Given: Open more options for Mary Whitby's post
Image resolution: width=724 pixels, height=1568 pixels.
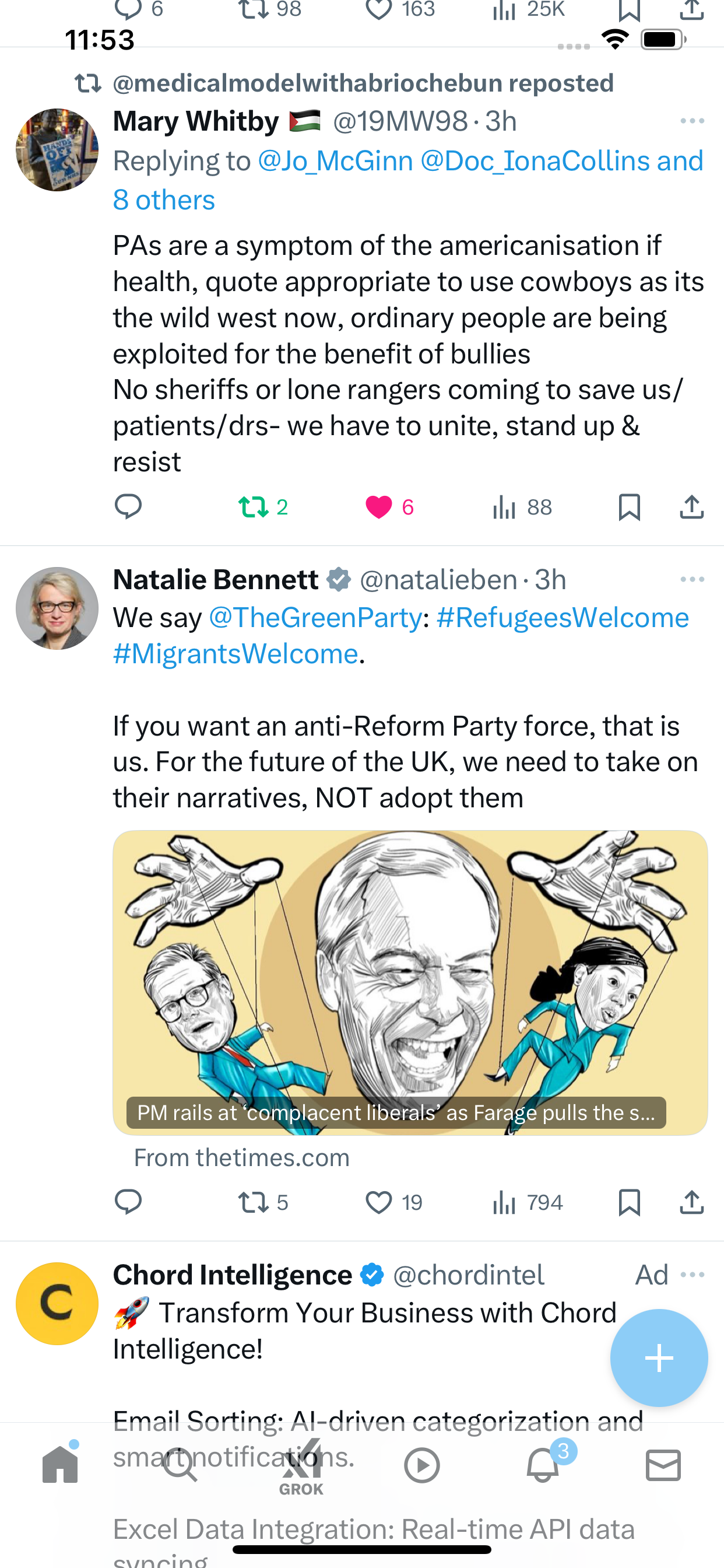Looking at the screenshot, I should (x=693, y=121).
